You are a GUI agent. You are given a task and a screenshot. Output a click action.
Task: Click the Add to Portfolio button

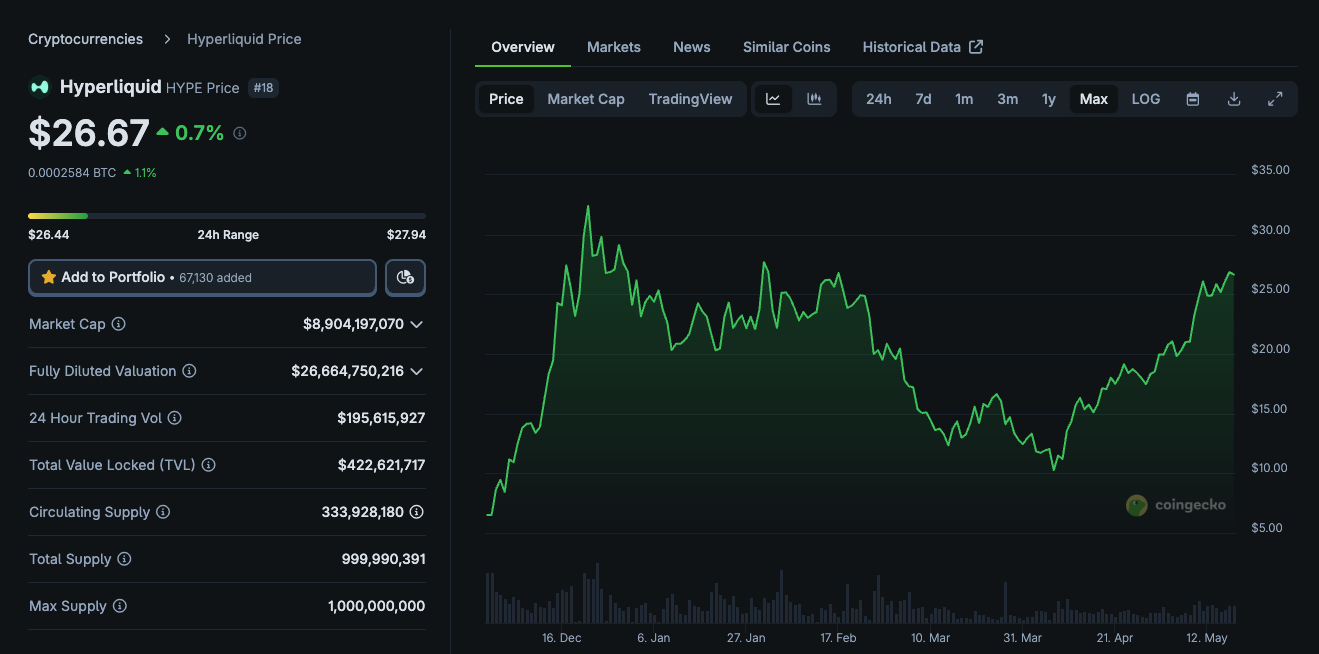[202, 277]
